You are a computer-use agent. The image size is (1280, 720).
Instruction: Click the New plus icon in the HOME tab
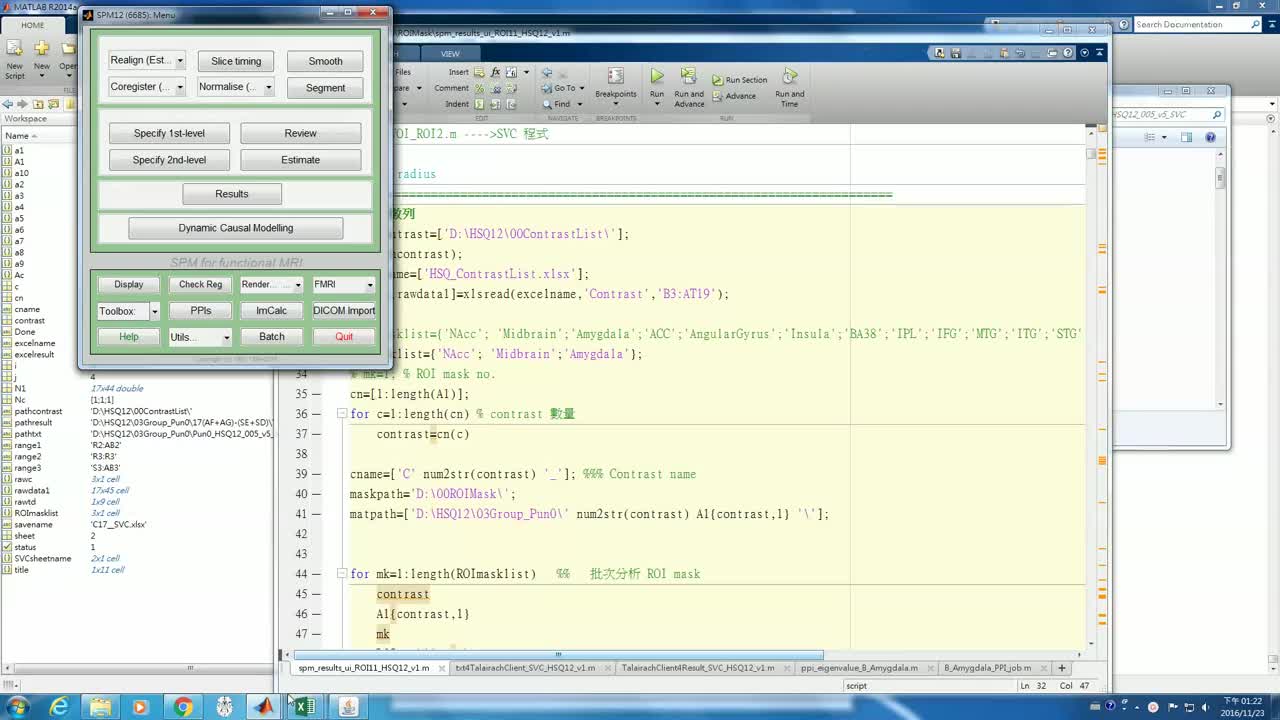[41, 49]
